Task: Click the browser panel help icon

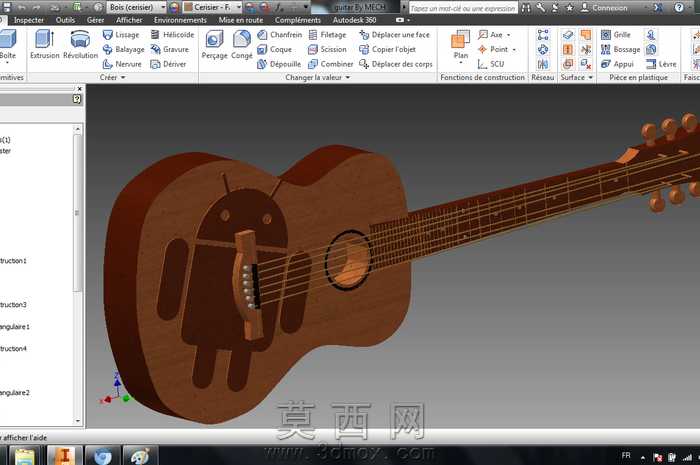Action: pyautogui.click(x=77, y=99)
